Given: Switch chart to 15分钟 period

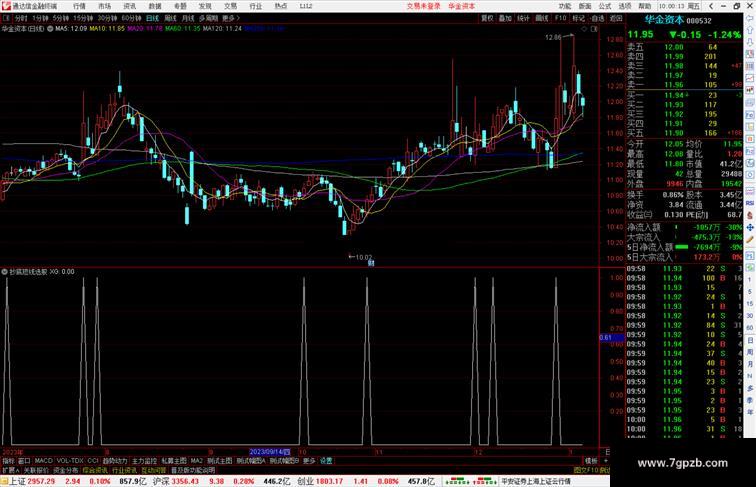Looking at the screenshot, I should (x=83, y=18).
